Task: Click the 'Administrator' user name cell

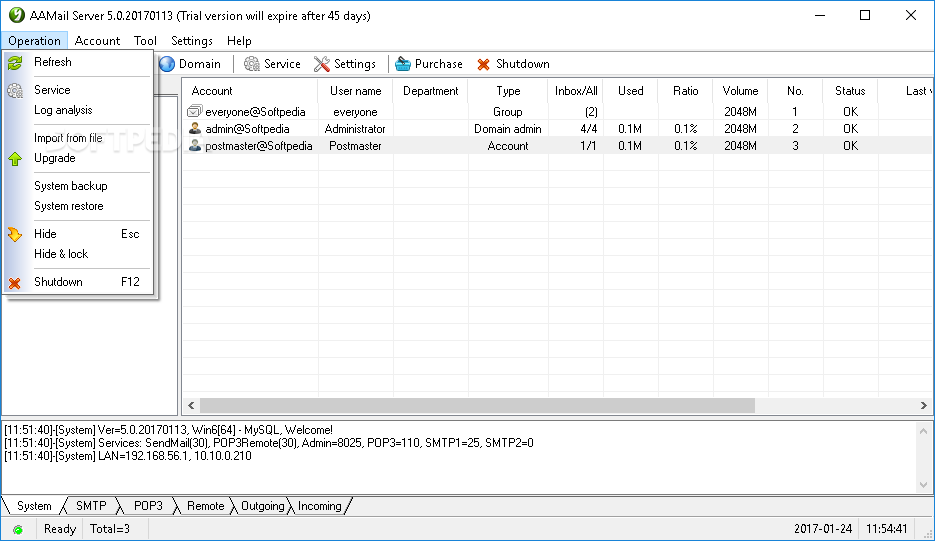Action: tap(355, 128)
